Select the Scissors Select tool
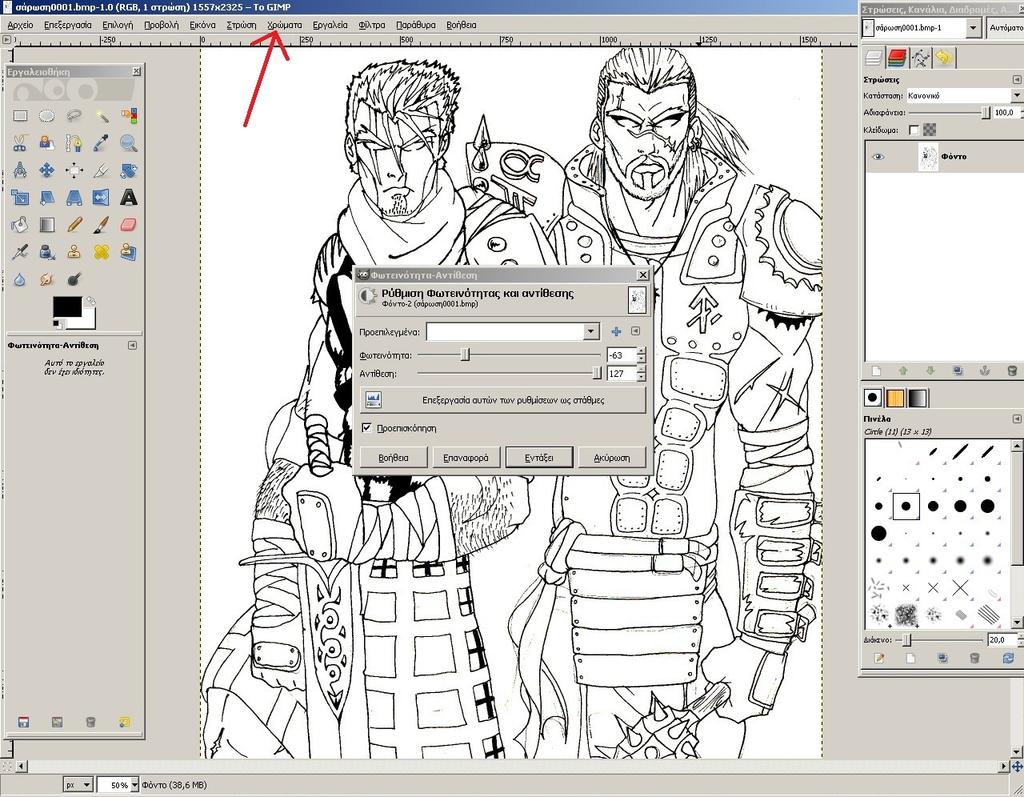The height and width of the screenshot is (797, 1024). pyautogui.click(x=20, y=143)
